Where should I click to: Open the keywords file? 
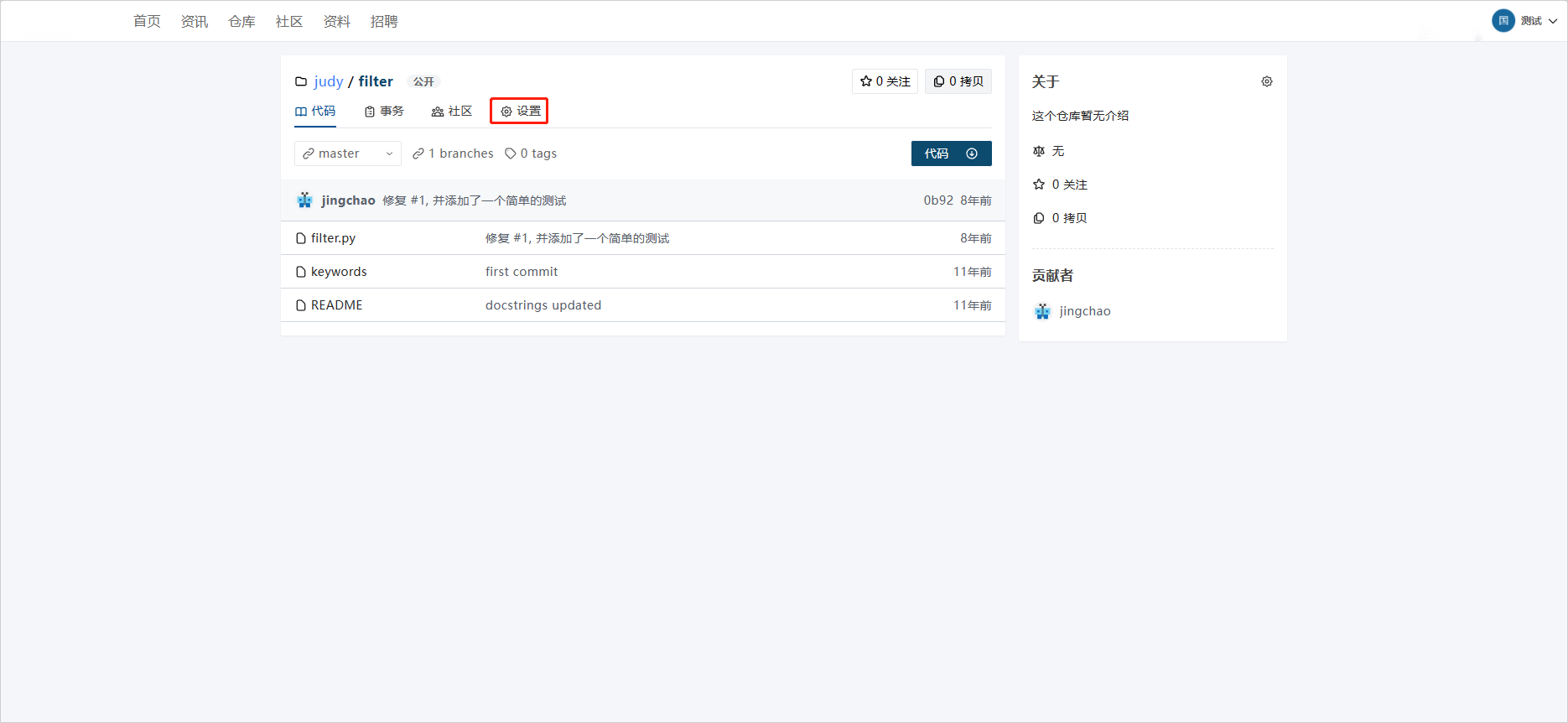pos(339,272)
